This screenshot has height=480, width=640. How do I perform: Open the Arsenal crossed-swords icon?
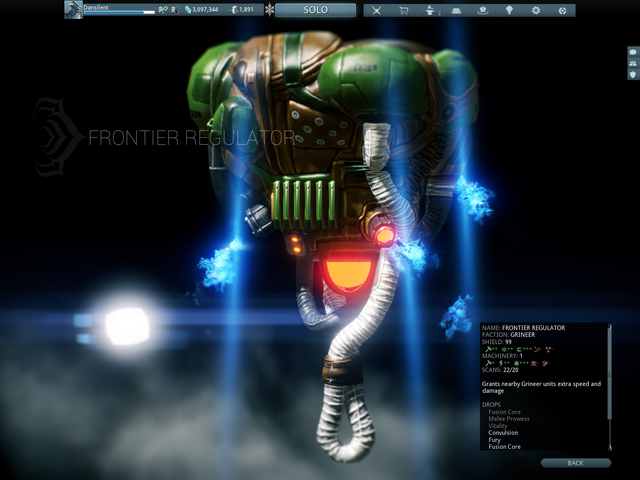pyautogui.click(x=376, y=11)
